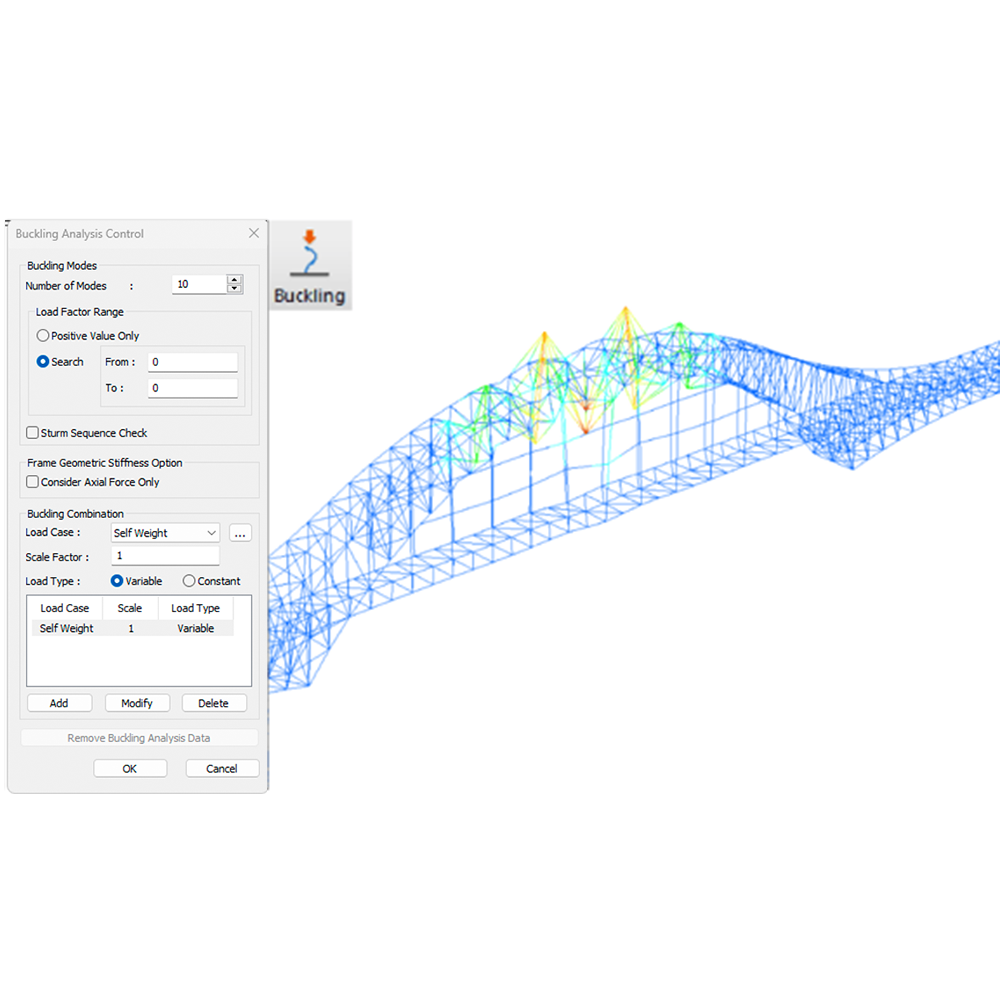Click the To value input field

pyautogui.click(x=192, y=388)
